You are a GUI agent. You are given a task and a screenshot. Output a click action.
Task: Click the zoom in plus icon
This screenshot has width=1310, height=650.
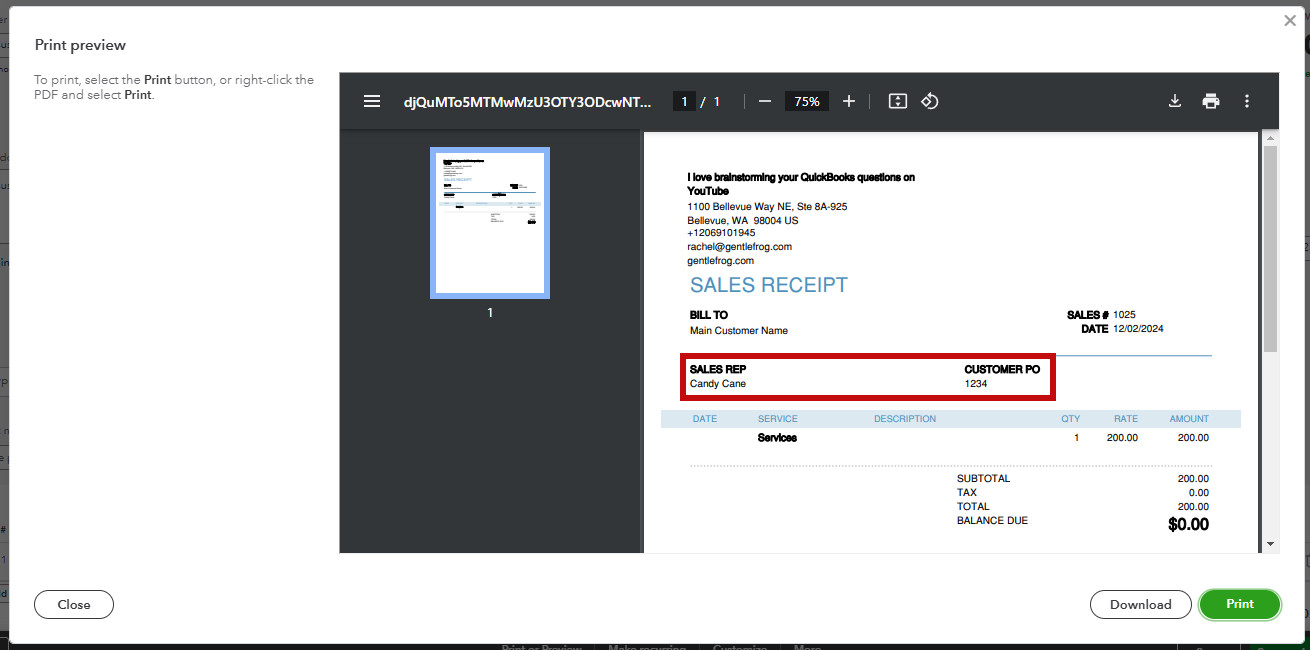tap(849, 101)
